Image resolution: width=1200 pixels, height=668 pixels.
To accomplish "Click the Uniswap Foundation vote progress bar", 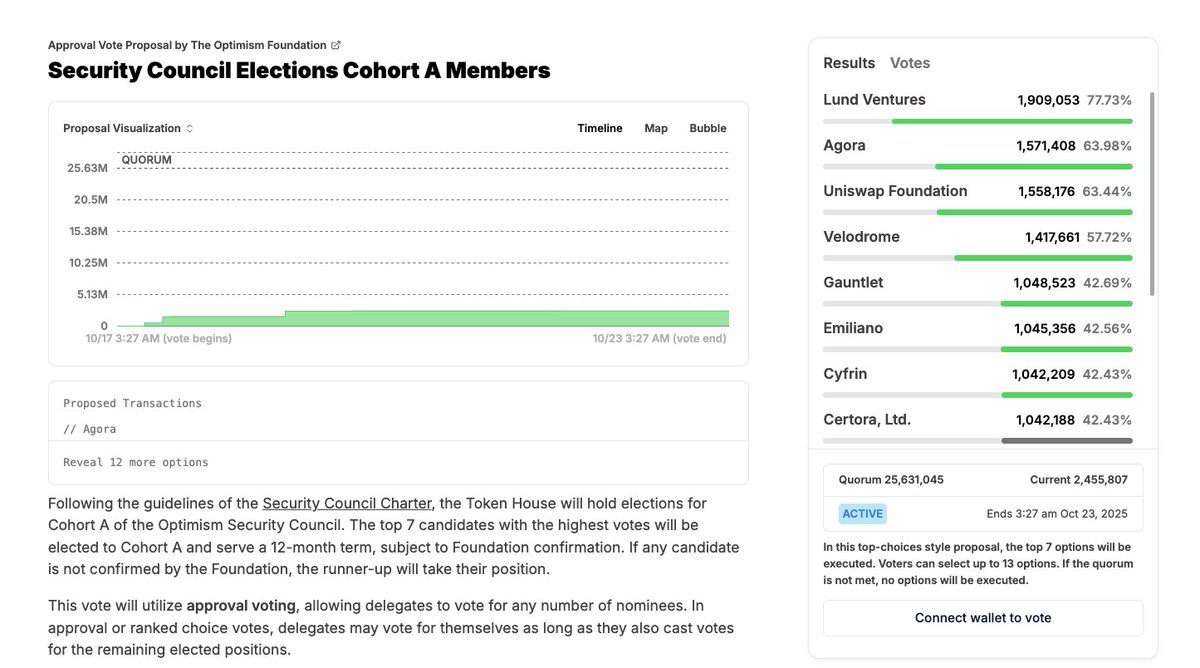I will pos(978,212).
